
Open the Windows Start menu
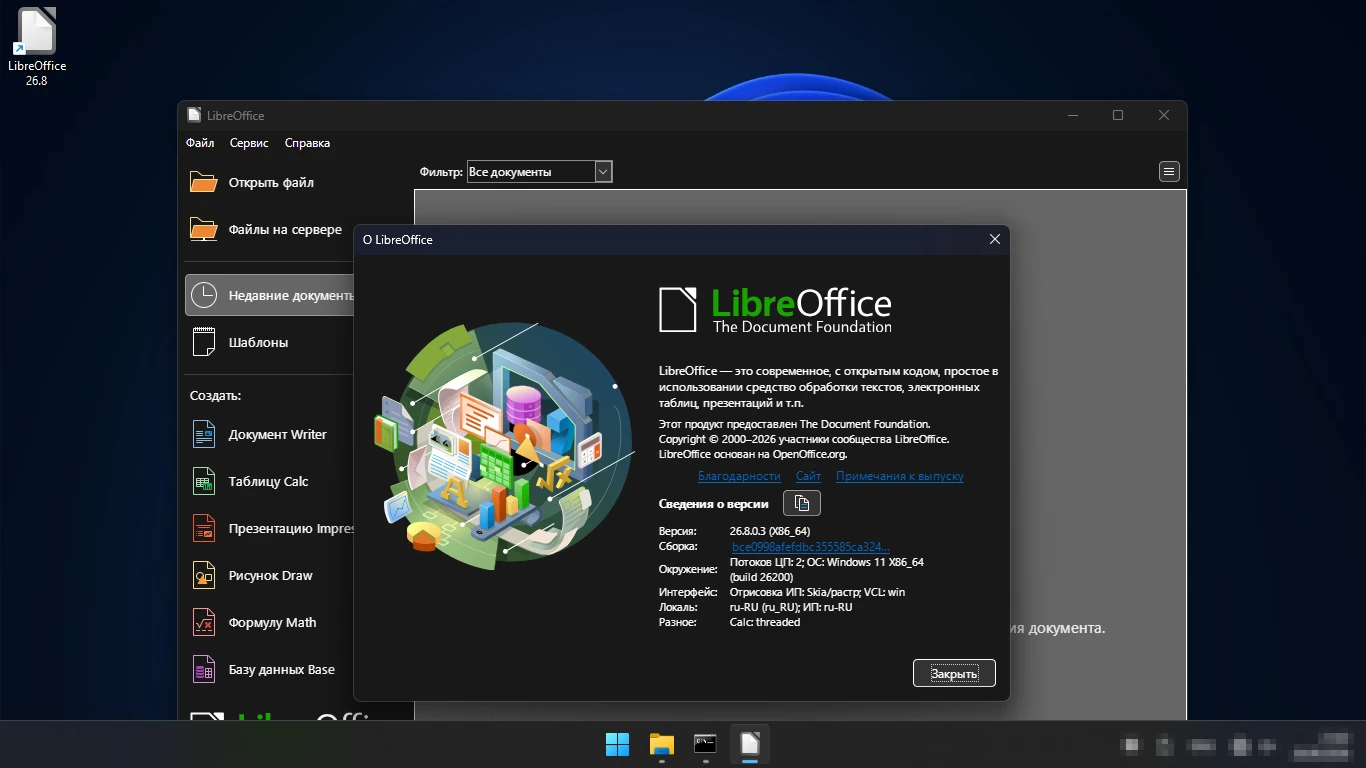coord(618,744)
